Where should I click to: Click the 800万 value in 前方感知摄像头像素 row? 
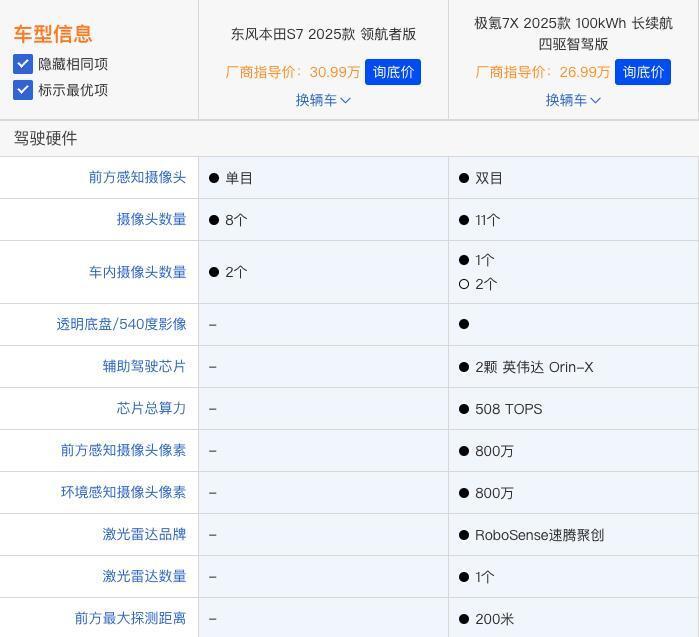pyautogui.click(x=494, y=451)
